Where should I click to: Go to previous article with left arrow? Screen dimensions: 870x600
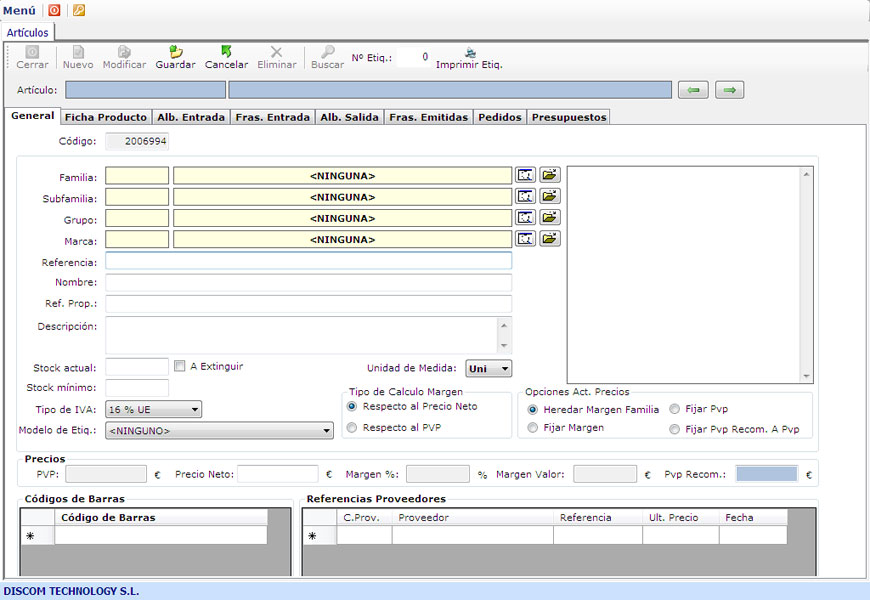[x=693, y=90]
